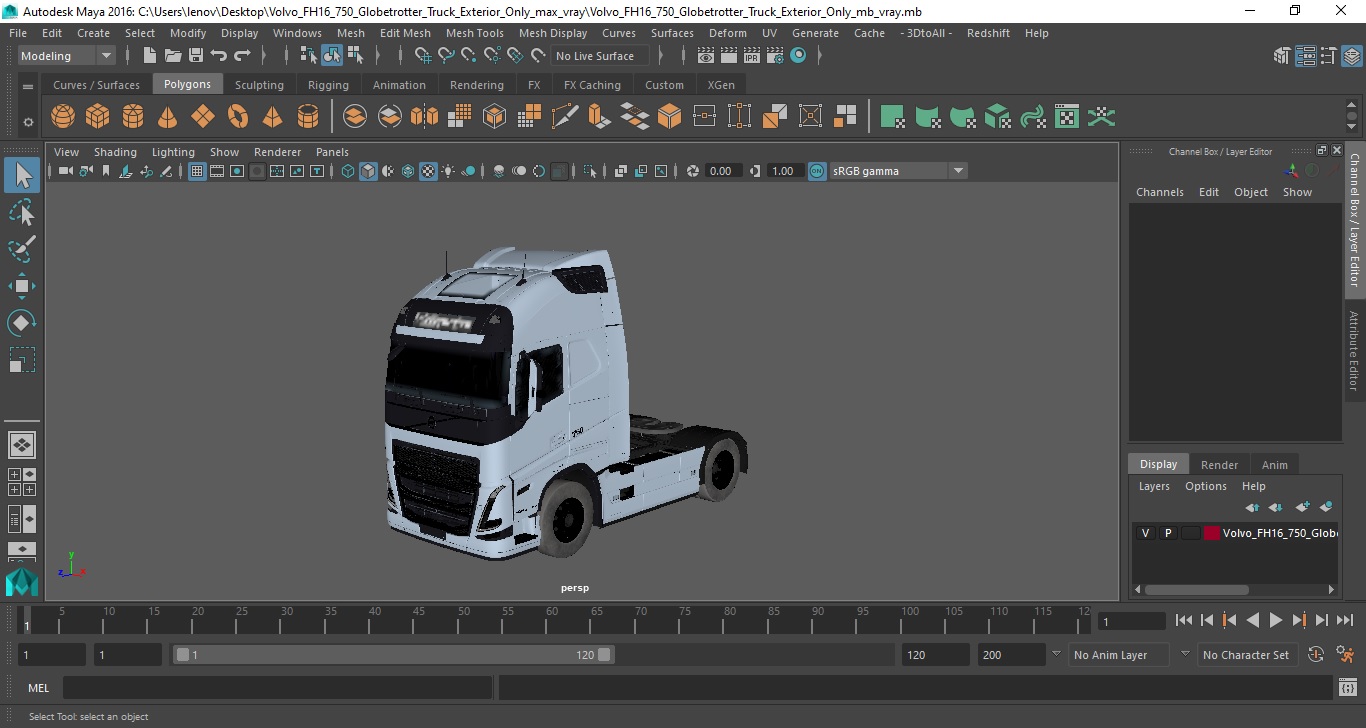Screen dimensions: 1366x728
Task: Toggle the sRGB gamma view transform button
Action: pos(817,171)
